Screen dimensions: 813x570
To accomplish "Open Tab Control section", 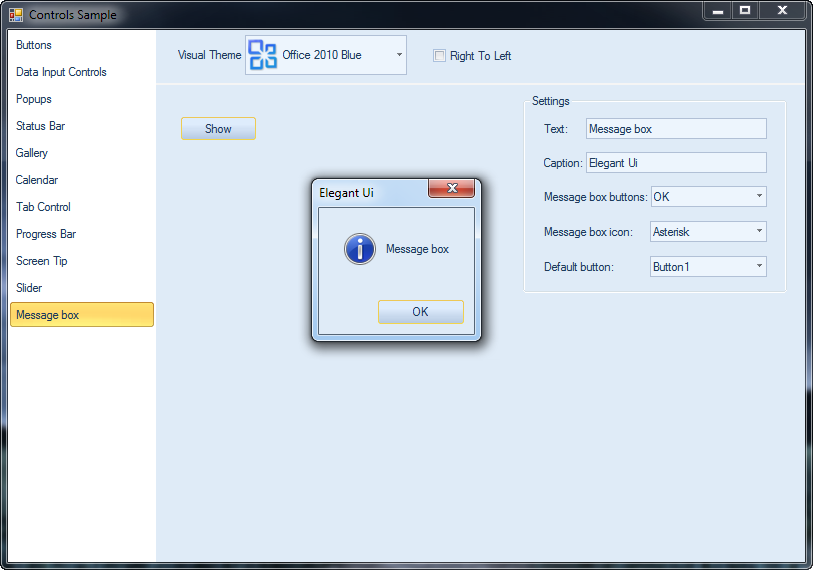I will pyautogui.click(x=82, y=207).
